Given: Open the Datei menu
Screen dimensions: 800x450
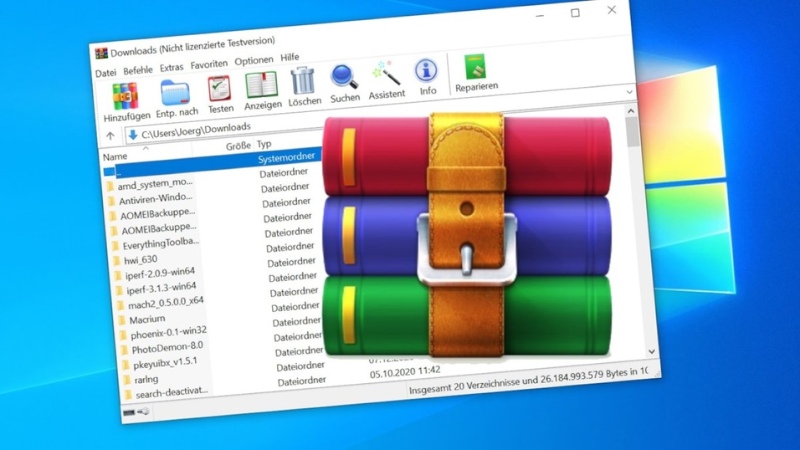Looking at the screenshot, I should click(105, 73).
